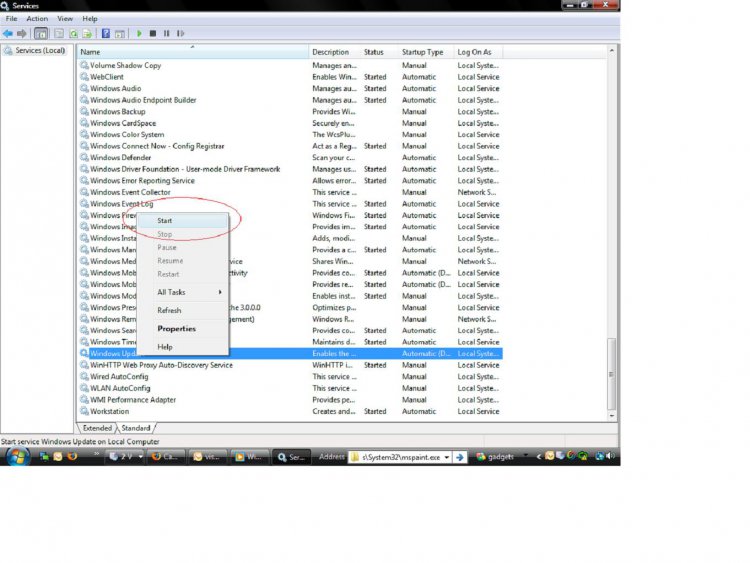The height and width of the screenshot is (563, 750).
Task: Sort by the Description column header
Action: (334, 52)
